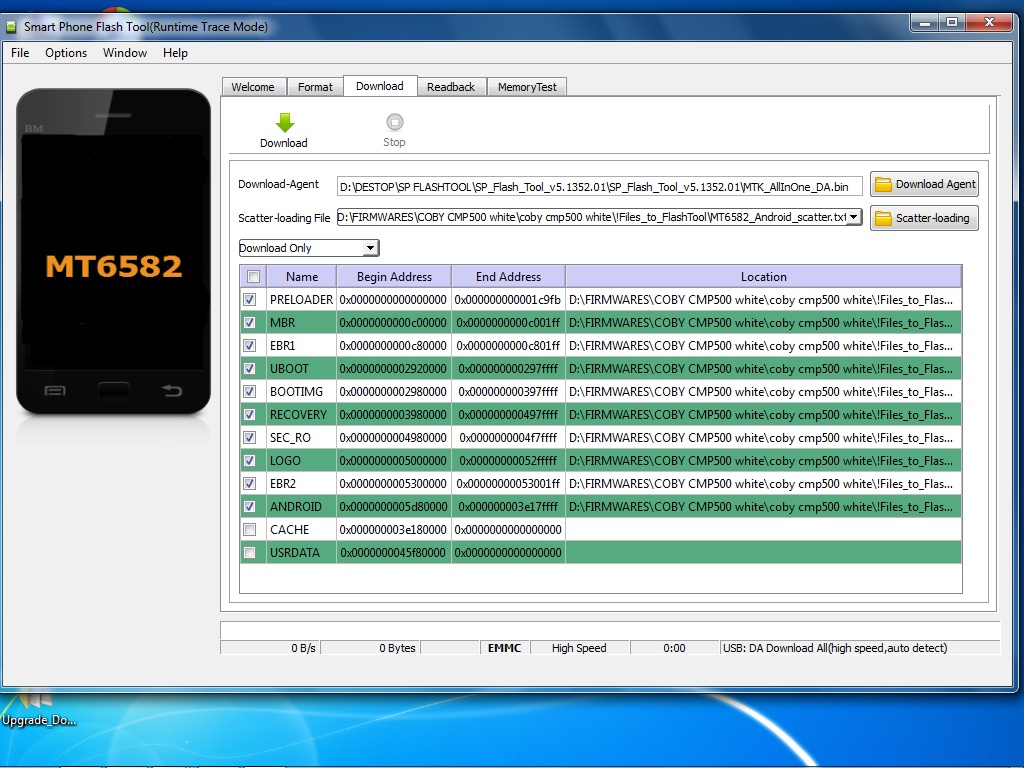
Task: Minimize the Flash Tool window
Action: click(925, 23)
